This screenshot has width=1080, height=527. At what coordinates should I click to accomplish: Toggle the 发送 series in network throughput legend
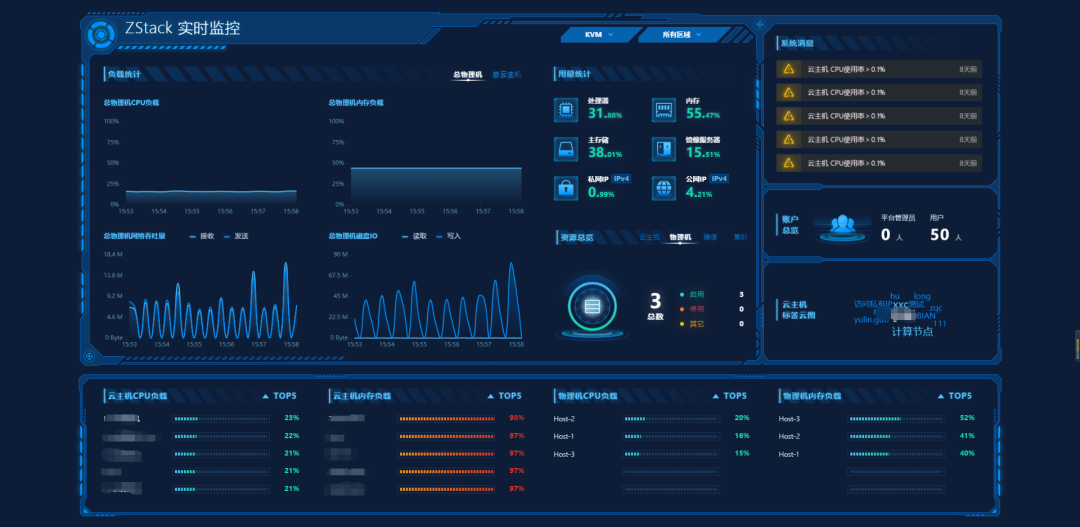point(236,236)
